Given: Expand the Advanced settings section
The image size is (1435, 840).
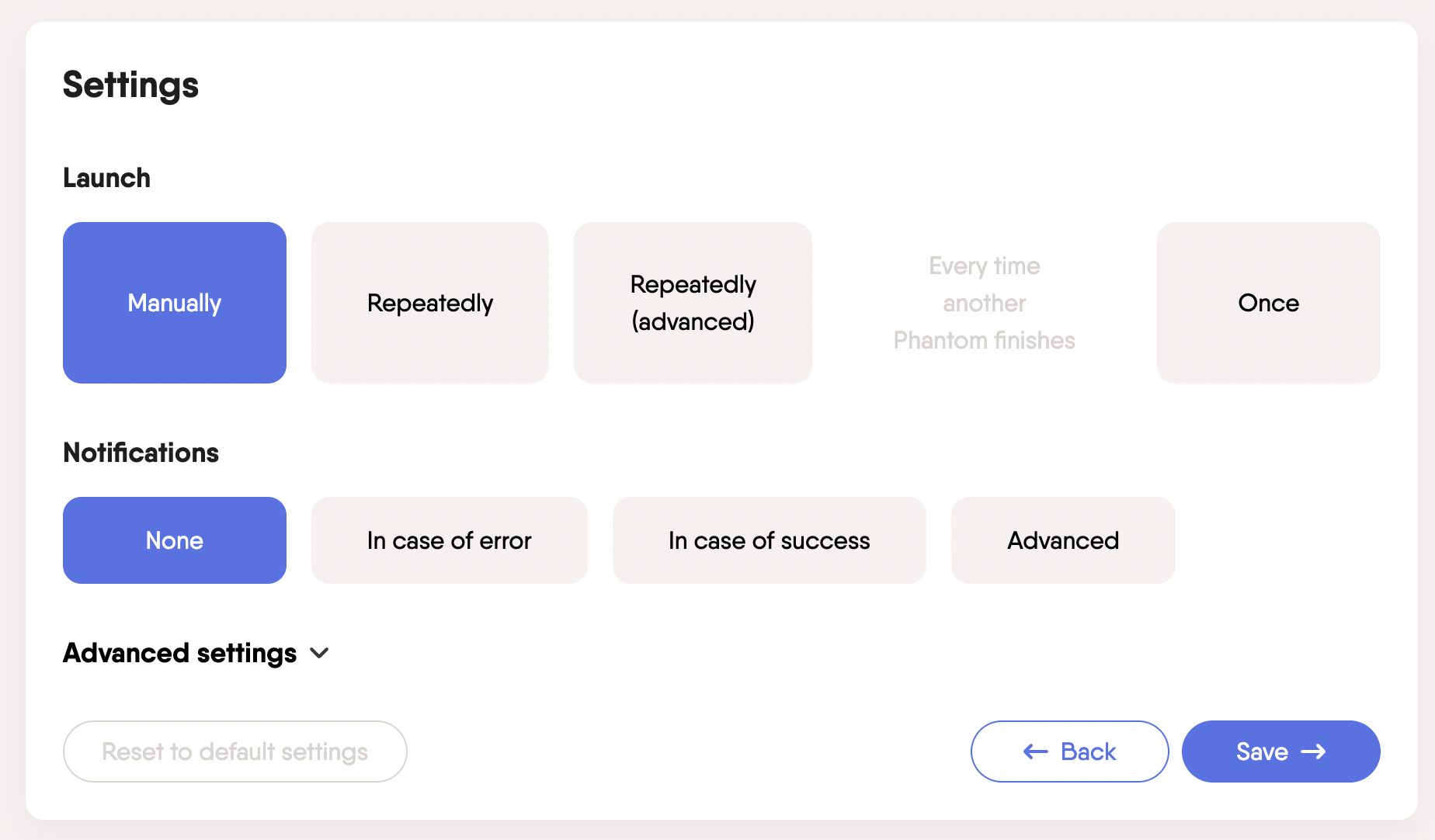Looking at the screenshot, I should tap(180, 653).
